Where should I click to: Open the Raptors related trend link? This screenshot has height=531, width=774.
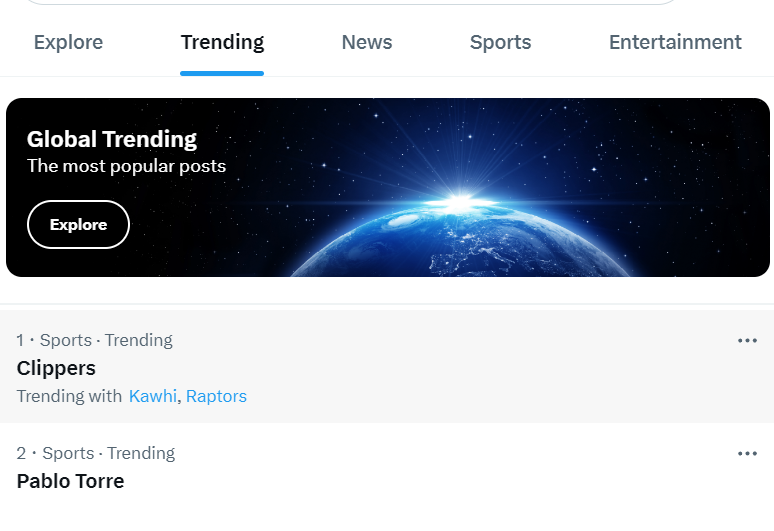(x=216, y=396)
